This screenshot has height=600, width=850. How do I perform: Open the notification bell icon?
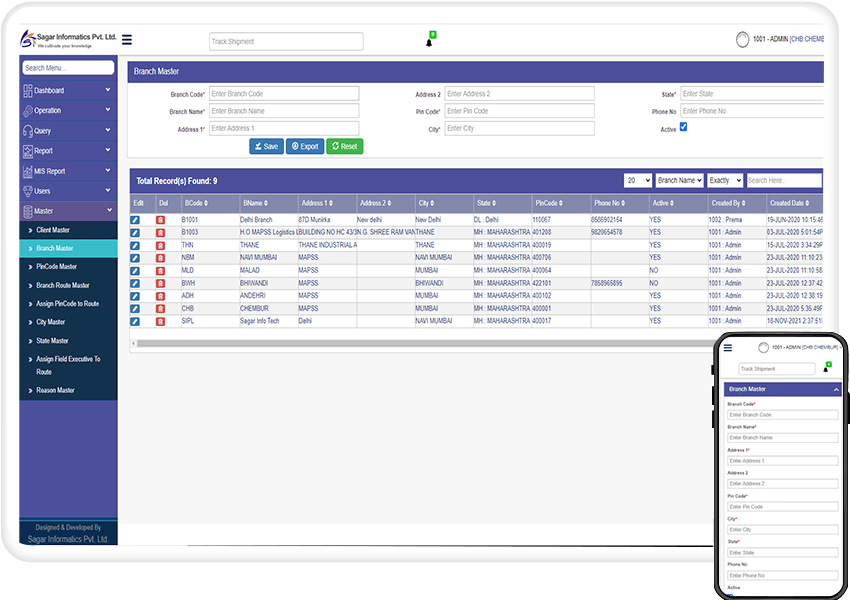click(x=429, y=42)
